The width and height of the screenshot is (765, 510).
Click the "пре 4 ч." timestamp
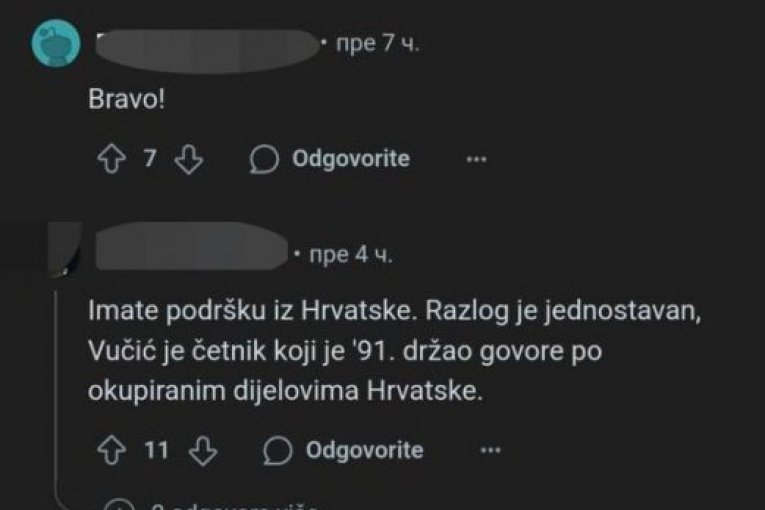click(351, 255)
